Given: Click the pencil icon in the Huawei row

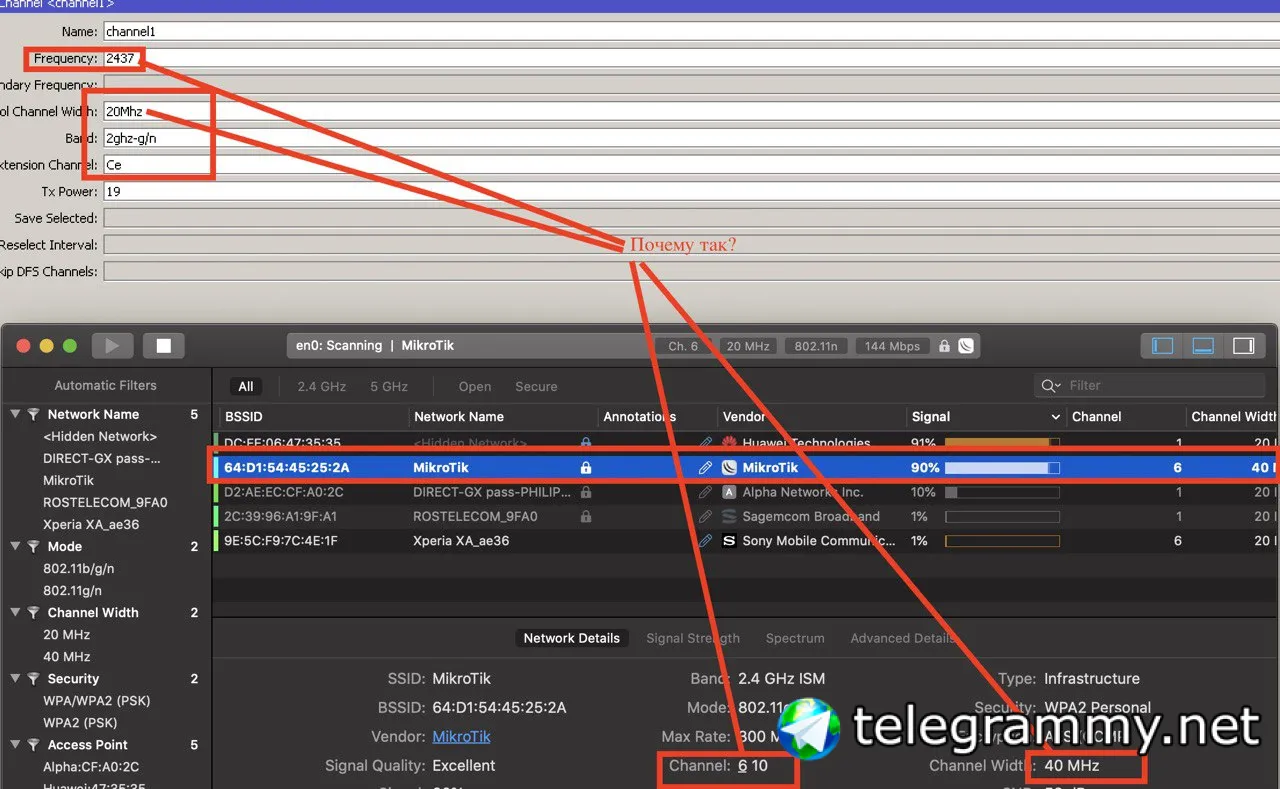Looking at the screenshot, I should 705,443.
